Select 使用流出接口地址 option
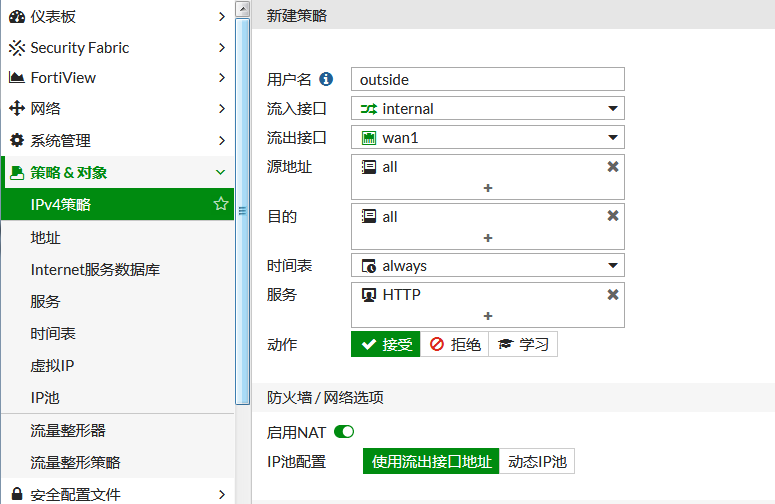The height and width of the screenshot is (504, 775). click(431, 462)
